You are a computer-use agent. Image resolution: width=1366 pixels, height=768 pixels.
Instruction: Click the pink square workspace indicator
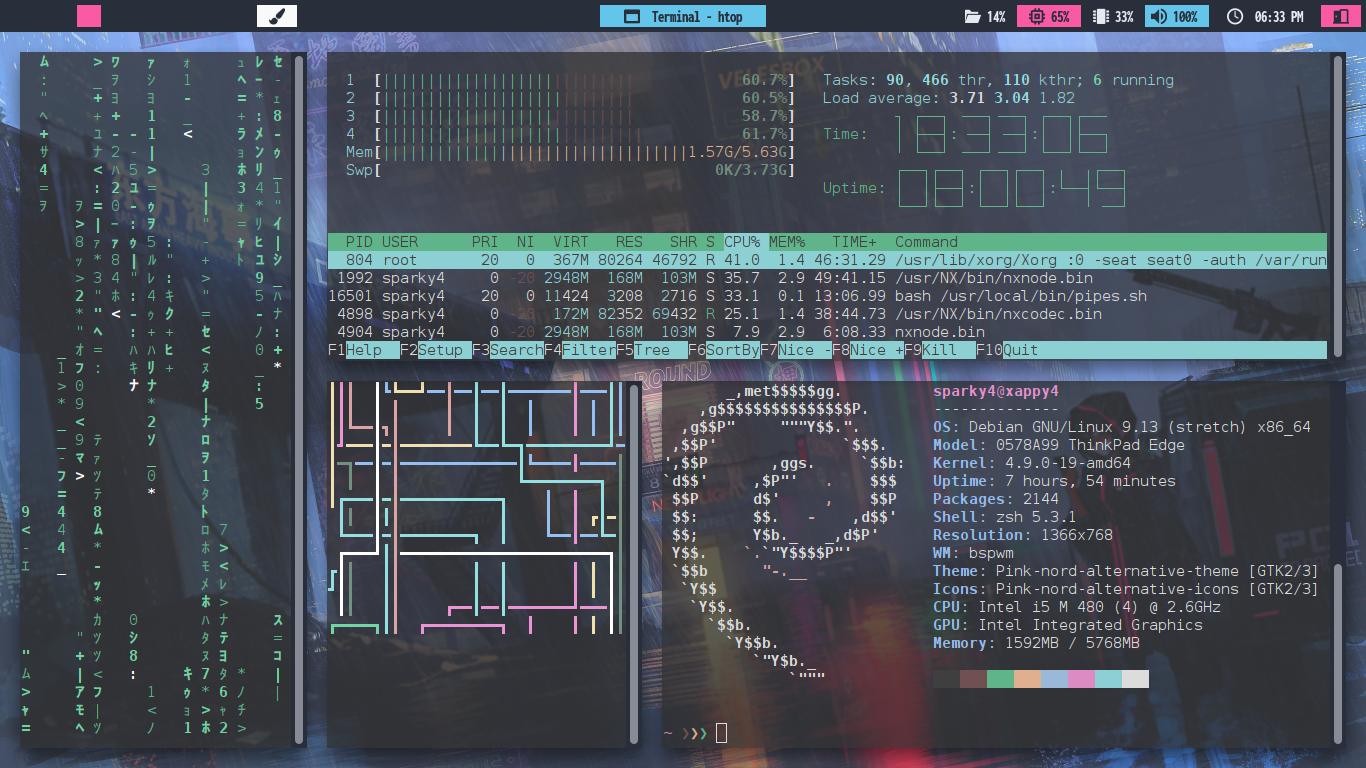click(89, 16)
